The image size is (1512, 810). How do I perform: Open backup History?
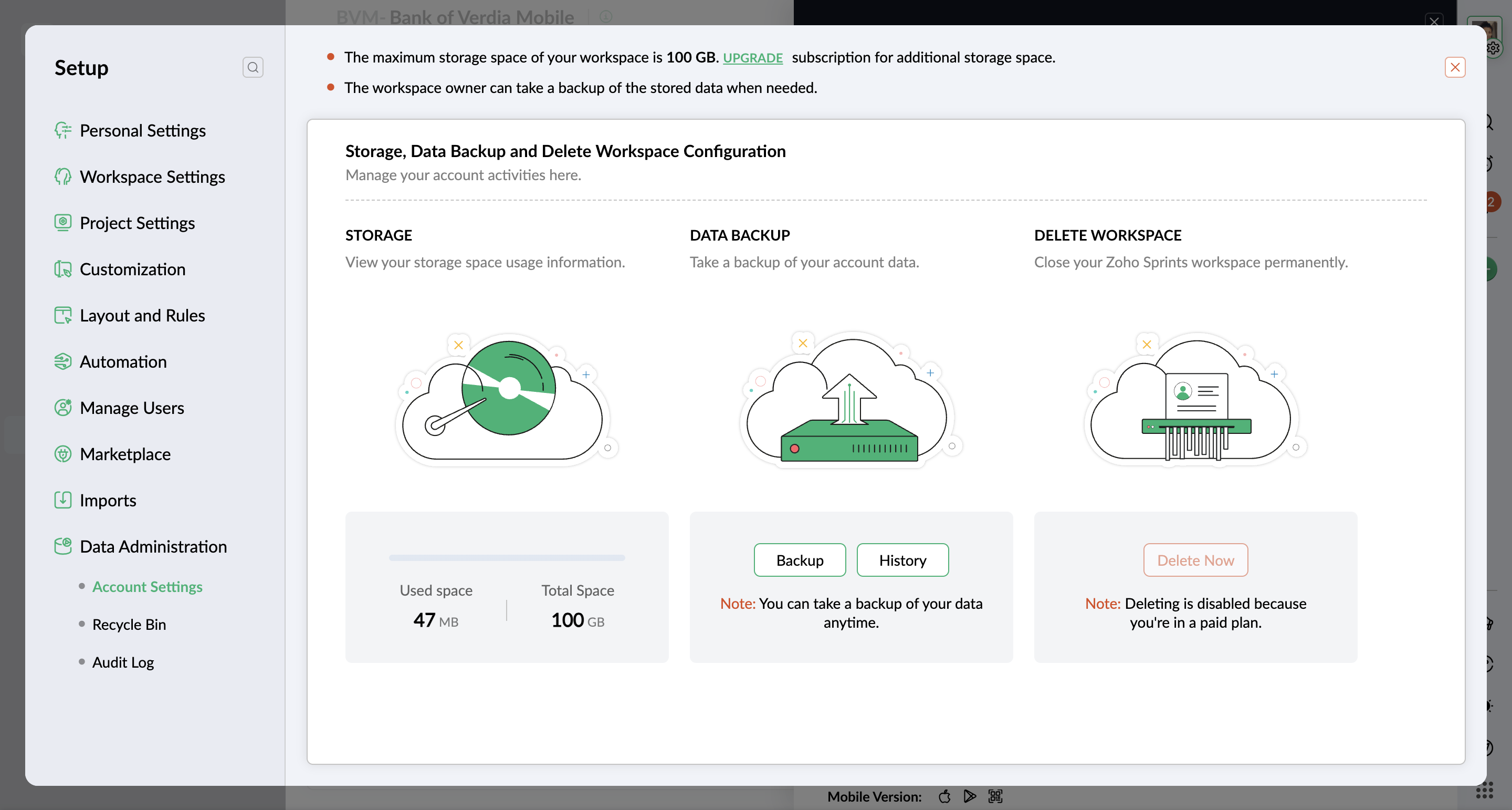pyautogui.click(x=902, y=560)
